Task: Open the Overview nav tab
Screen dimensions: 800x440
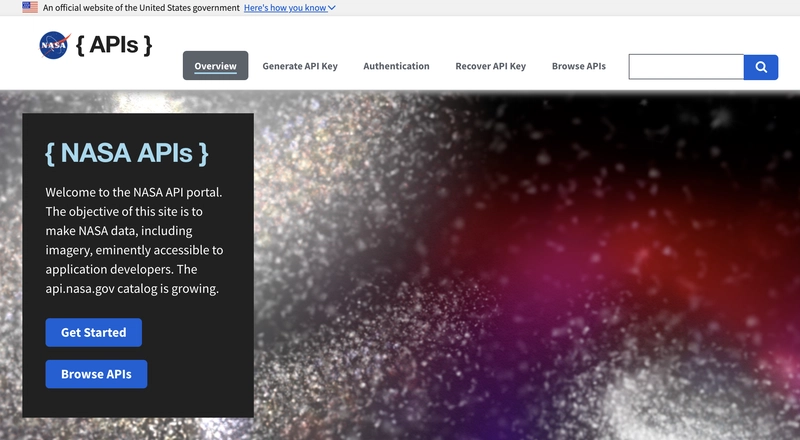Action: tap(215, 66)
